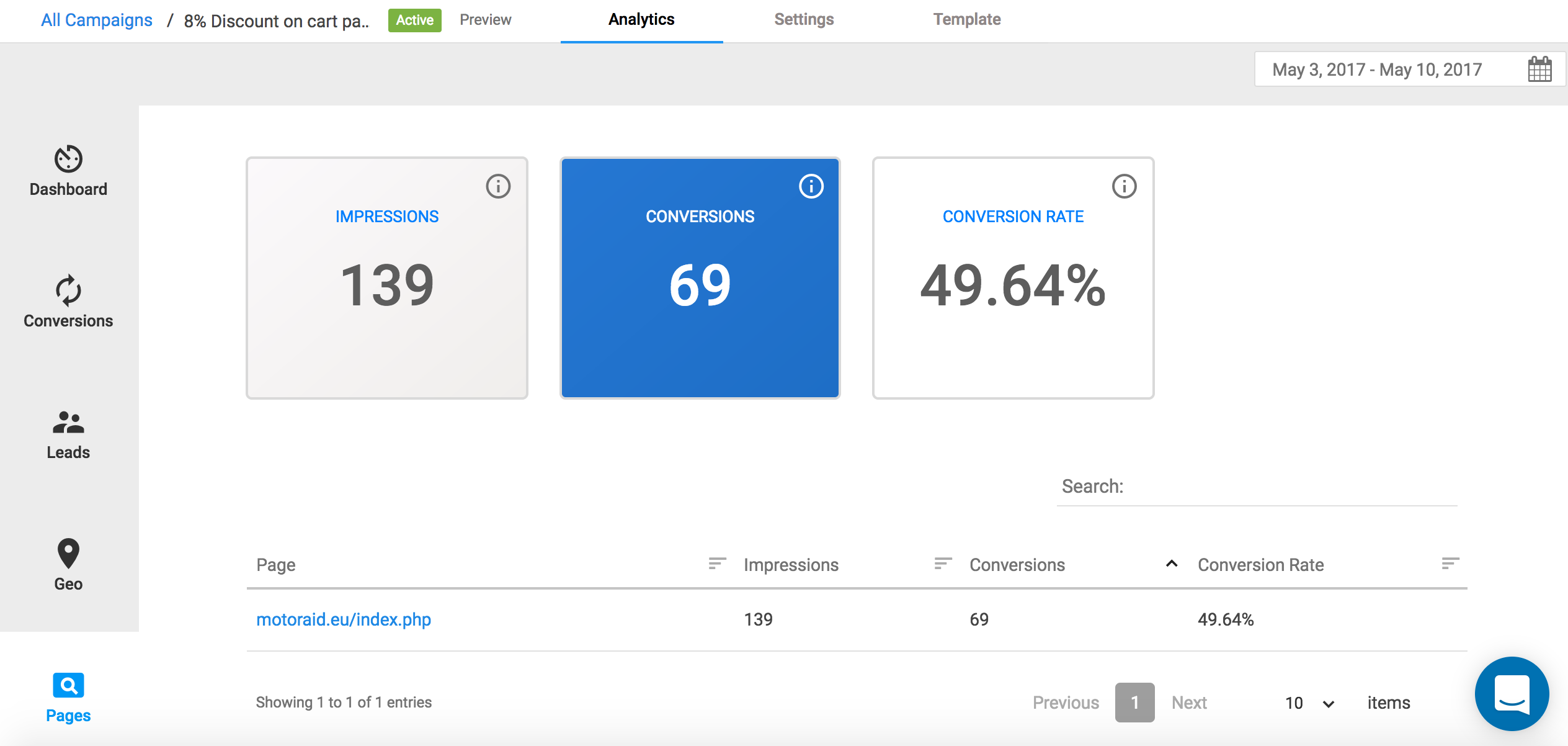Open the chat support bubble
Image resolution: width=1568 pixels, height=746 pixels.
click(x=1512, y=694)
